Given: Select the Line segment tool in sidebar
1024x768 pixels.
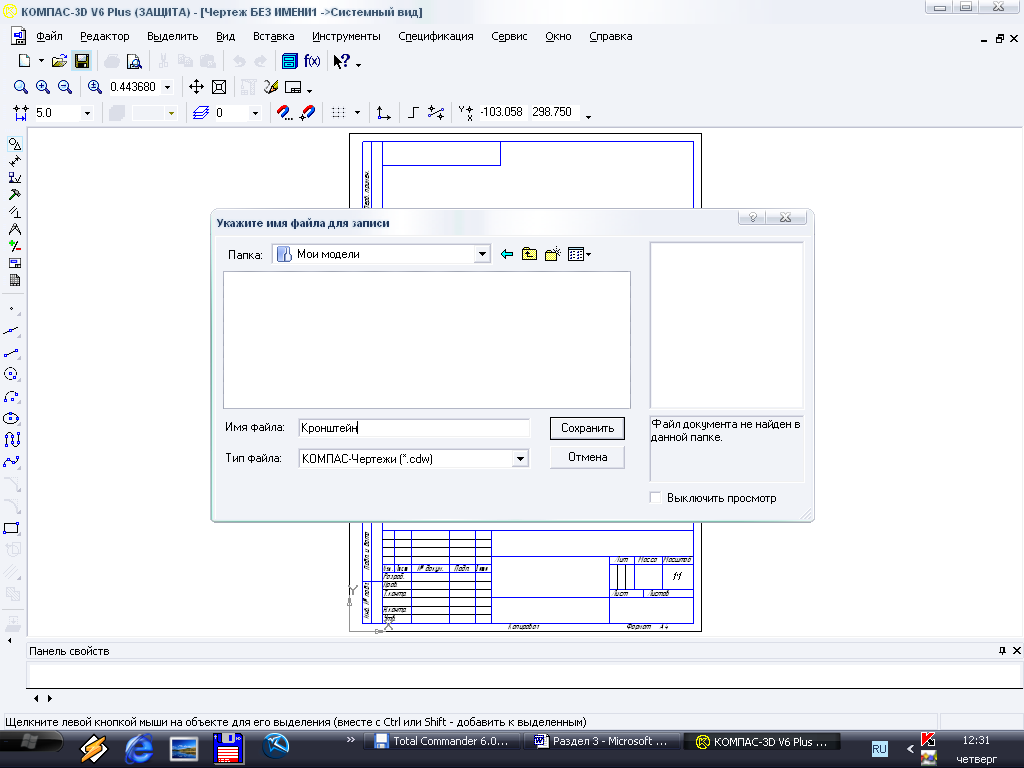Looking at the screenshot, I should tap(12, 353).
